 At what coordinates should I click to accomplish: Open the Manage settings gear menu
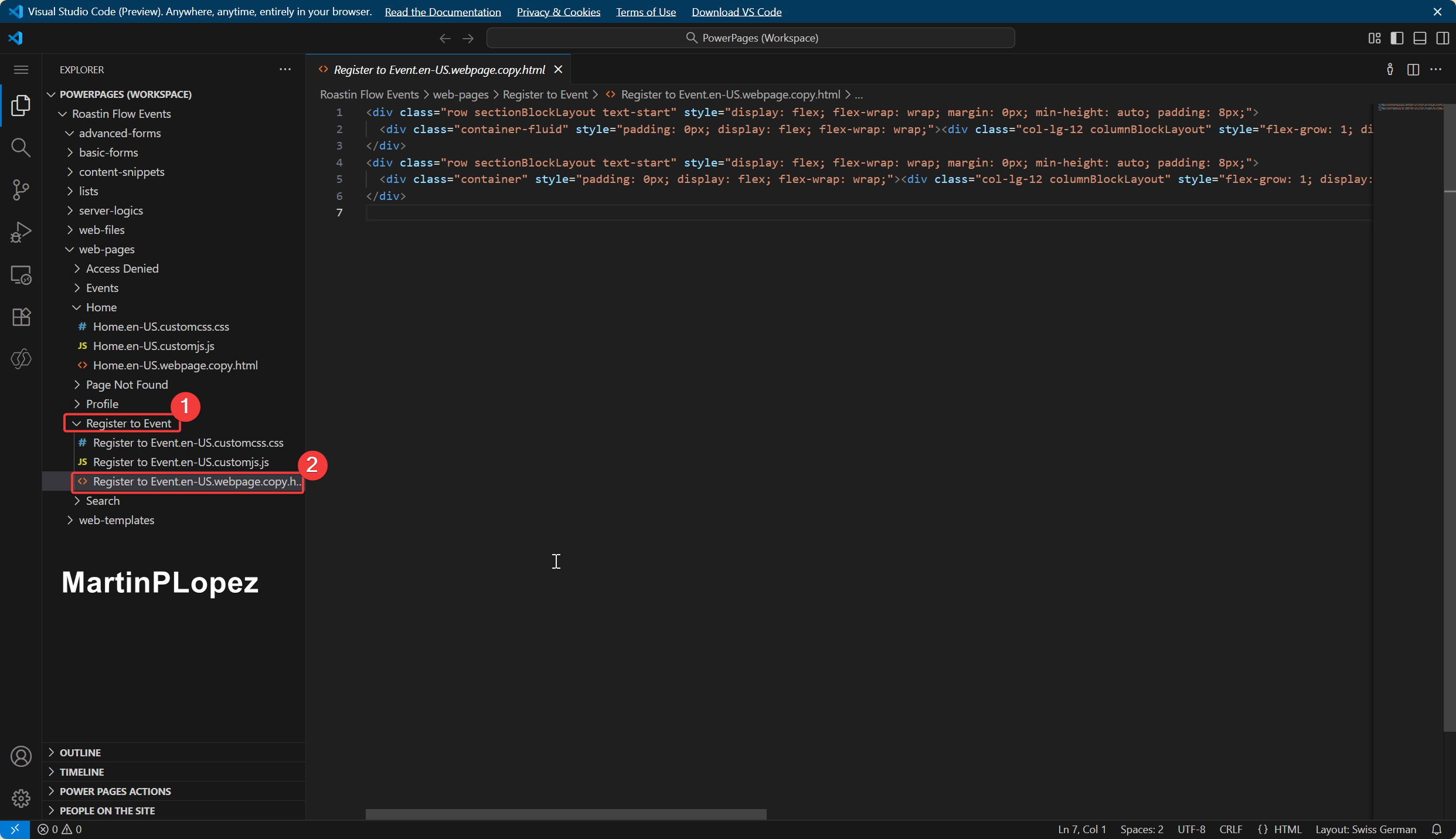[x=21, y=798]
